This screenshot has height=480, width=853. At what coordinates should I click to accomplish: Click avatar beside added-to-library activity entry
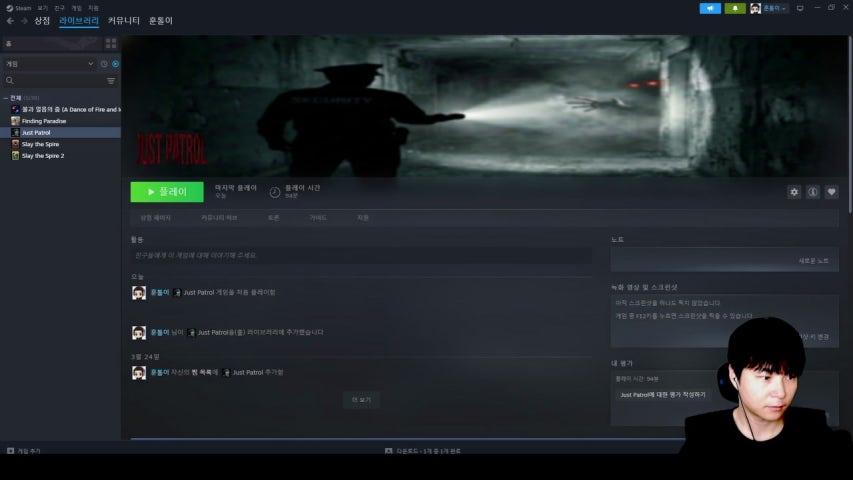pos(139,333)
